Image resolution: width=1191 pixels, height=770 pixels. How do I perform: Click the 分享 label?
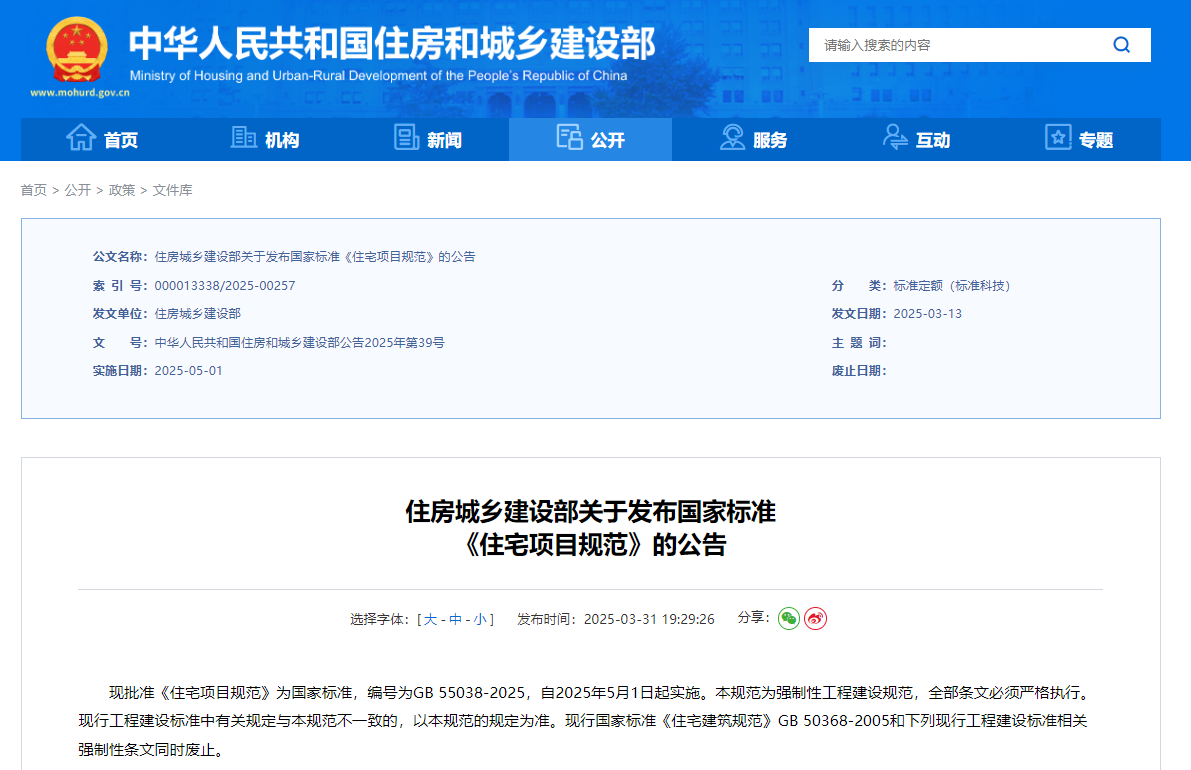click(753, 618)
